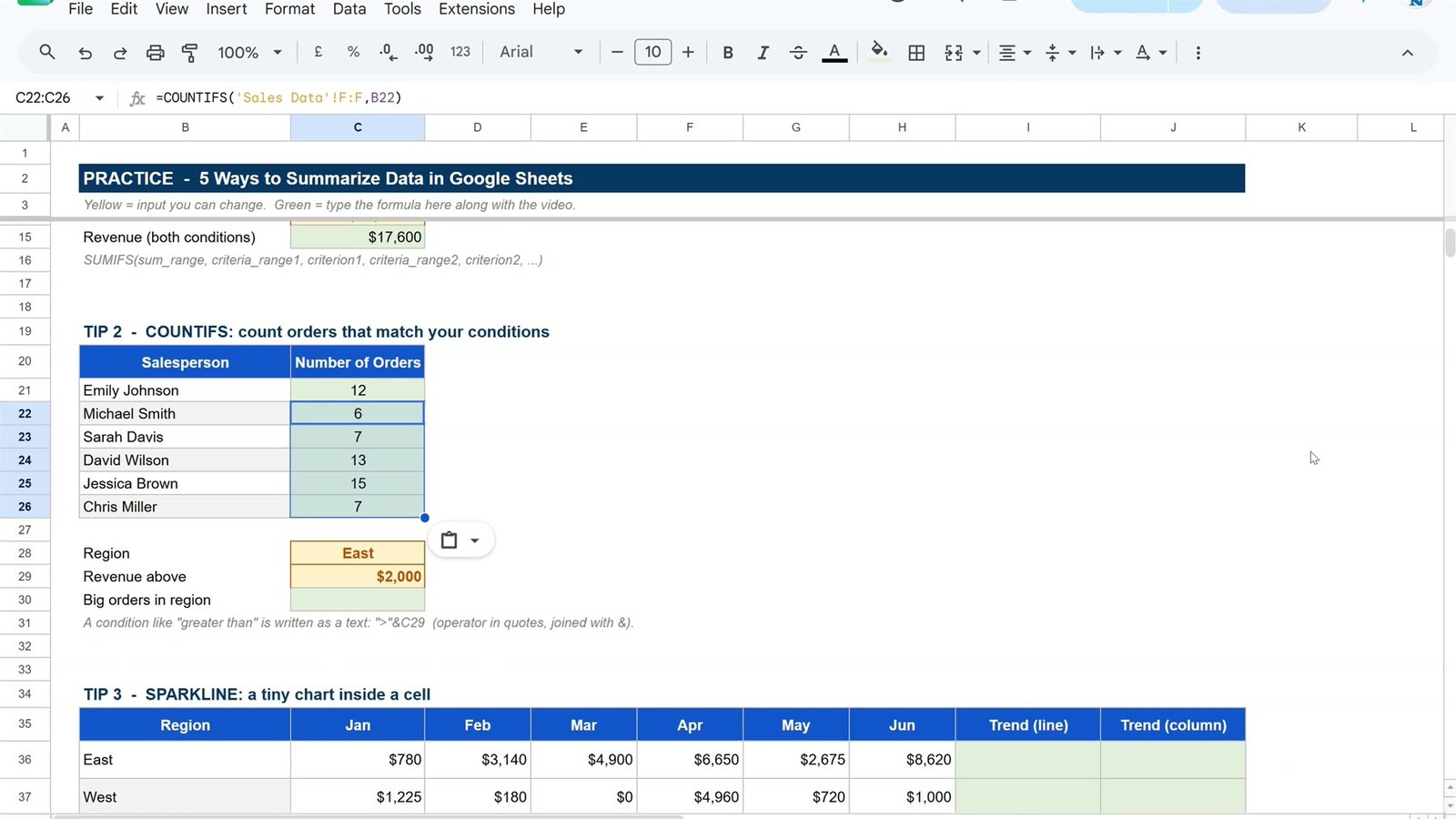This screenshot has width=1456, height=819.
Task: Decrease decimal places
Action: [389, 52]
